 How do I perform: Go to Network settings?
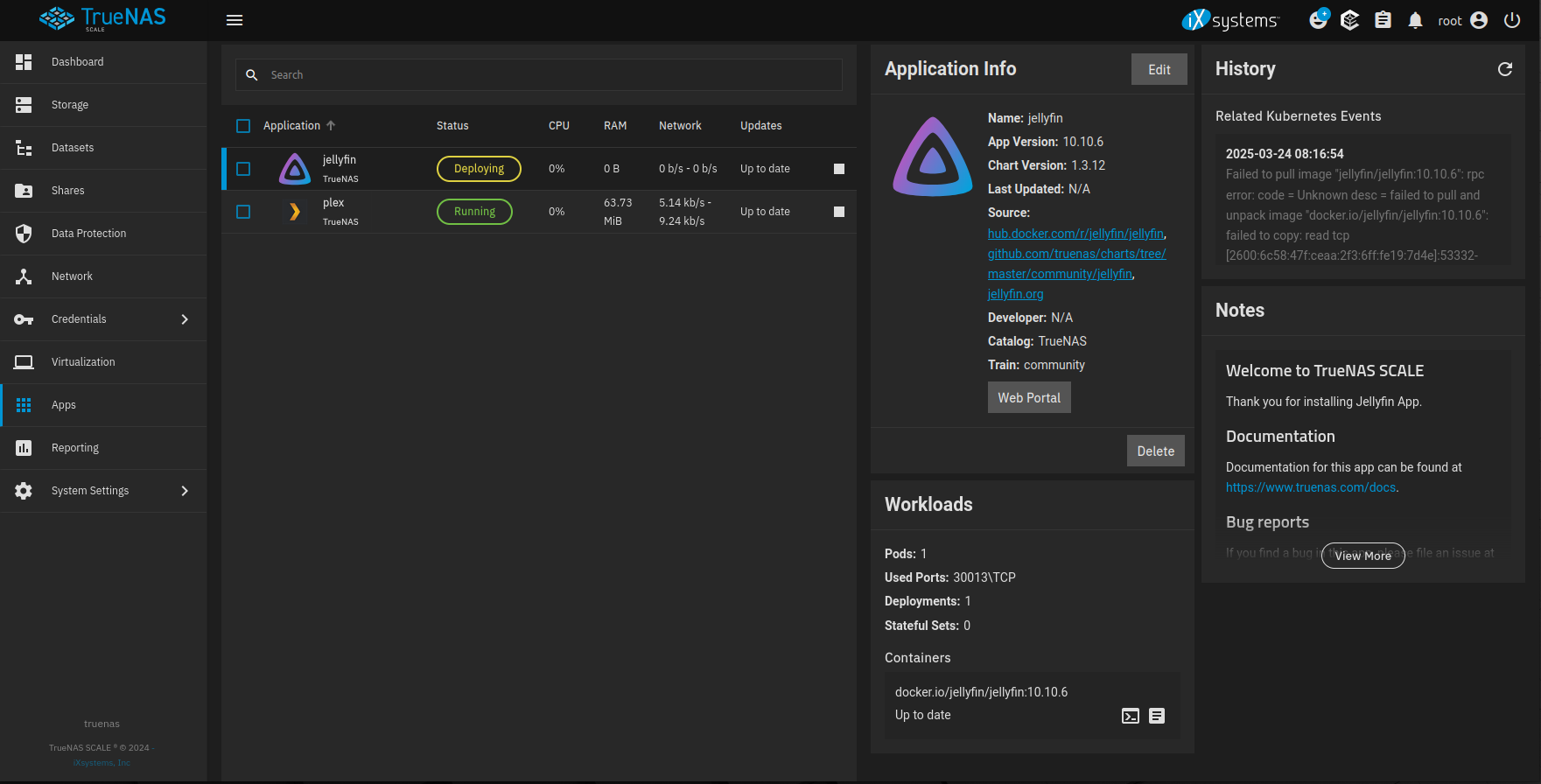[x=103, y=276]
